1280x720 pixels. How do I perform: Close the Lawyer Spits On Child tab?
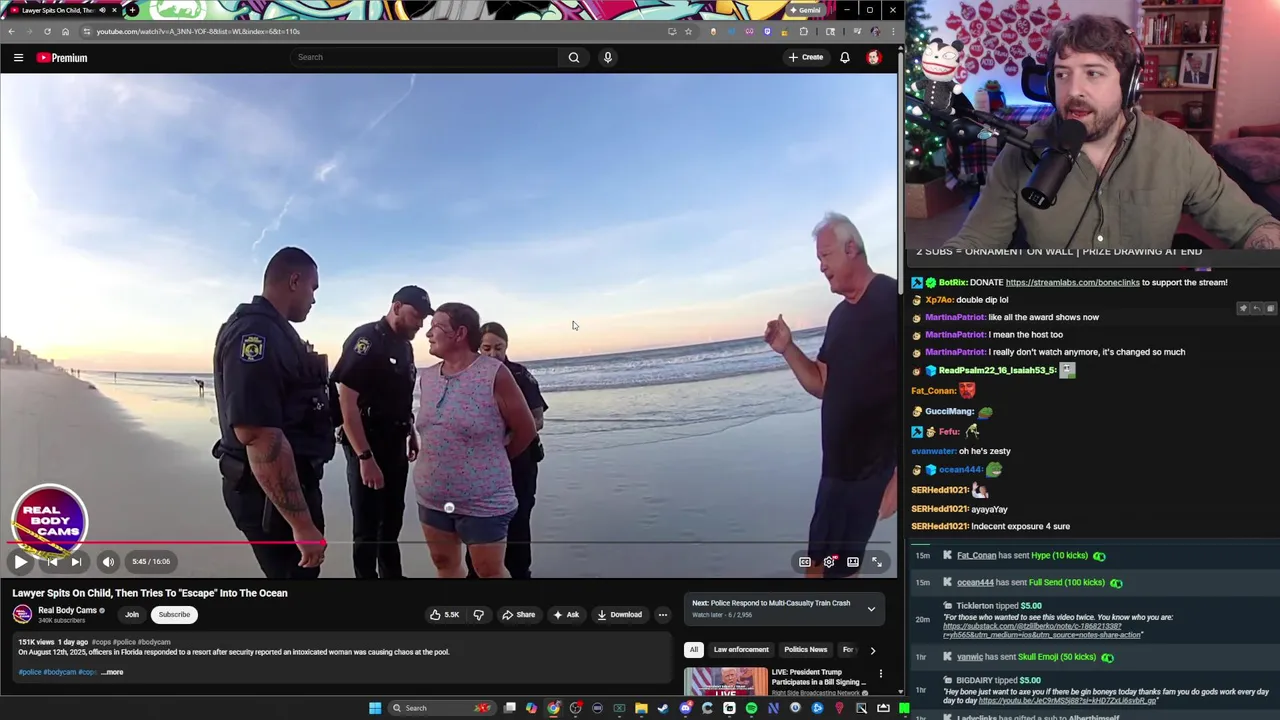[x=114, y=10]
